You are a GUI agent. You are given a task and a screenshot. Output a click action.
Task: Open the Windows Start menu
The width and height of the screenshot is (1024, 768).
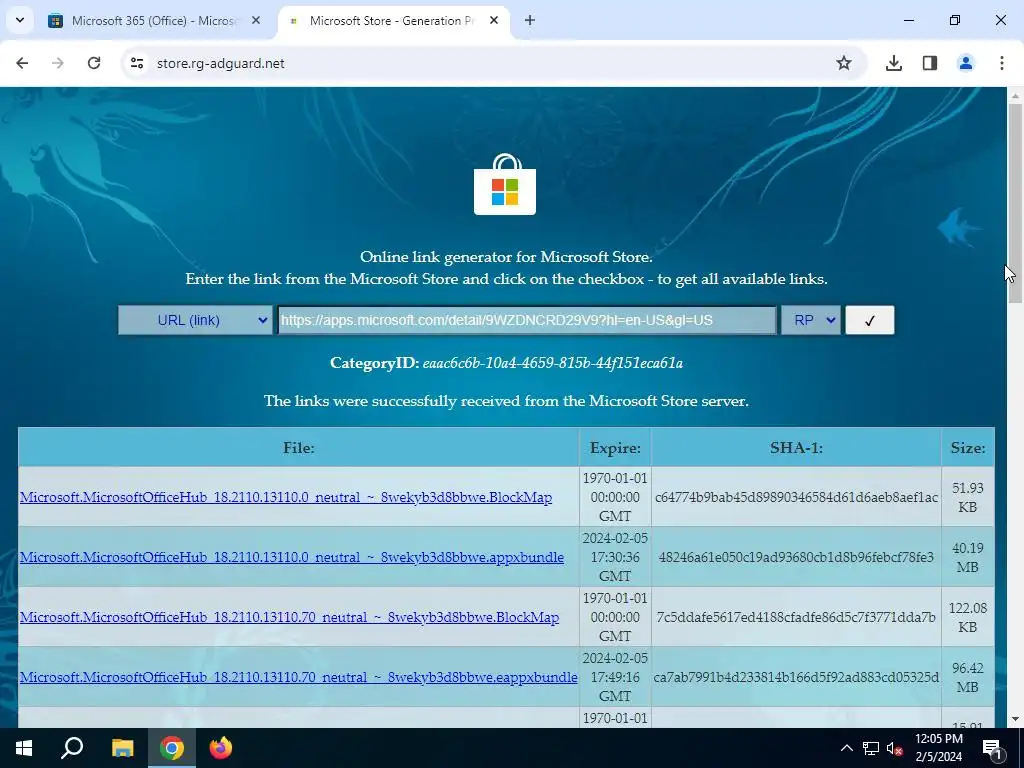(x=24, y=748)
